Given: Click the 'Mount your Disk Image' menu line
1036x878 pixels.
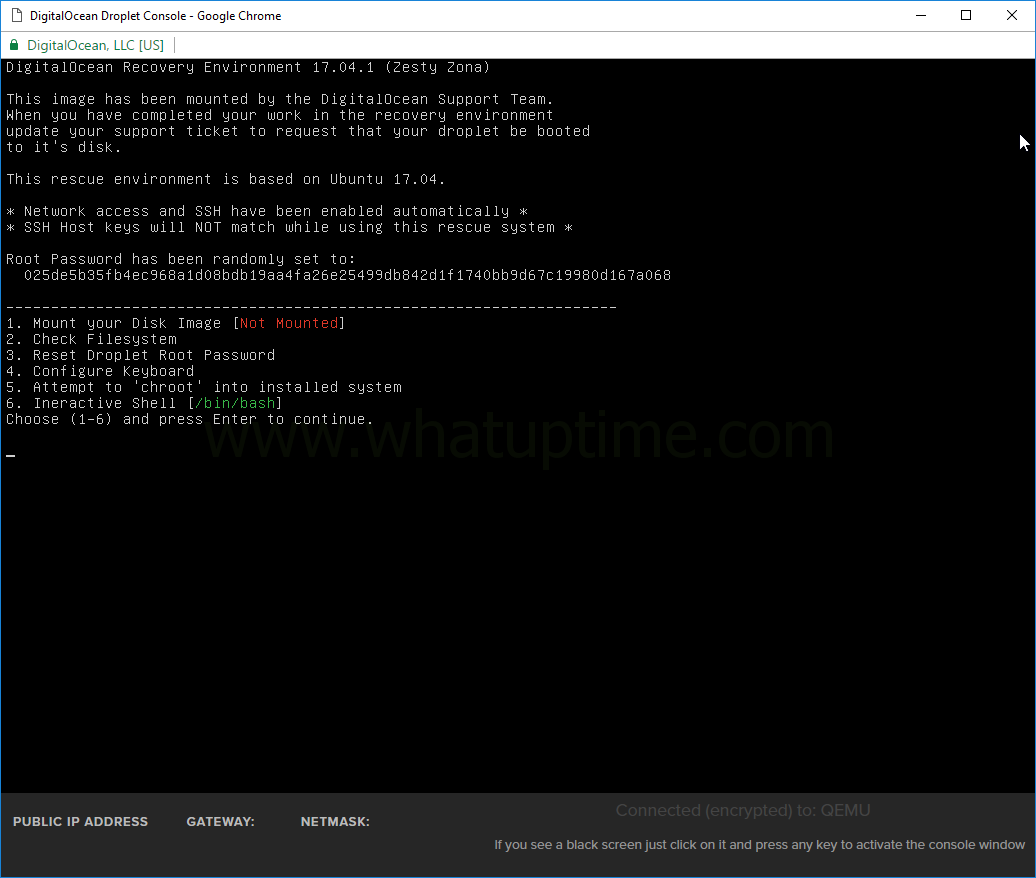Looking at the screenshot, I should coord(176,323).
